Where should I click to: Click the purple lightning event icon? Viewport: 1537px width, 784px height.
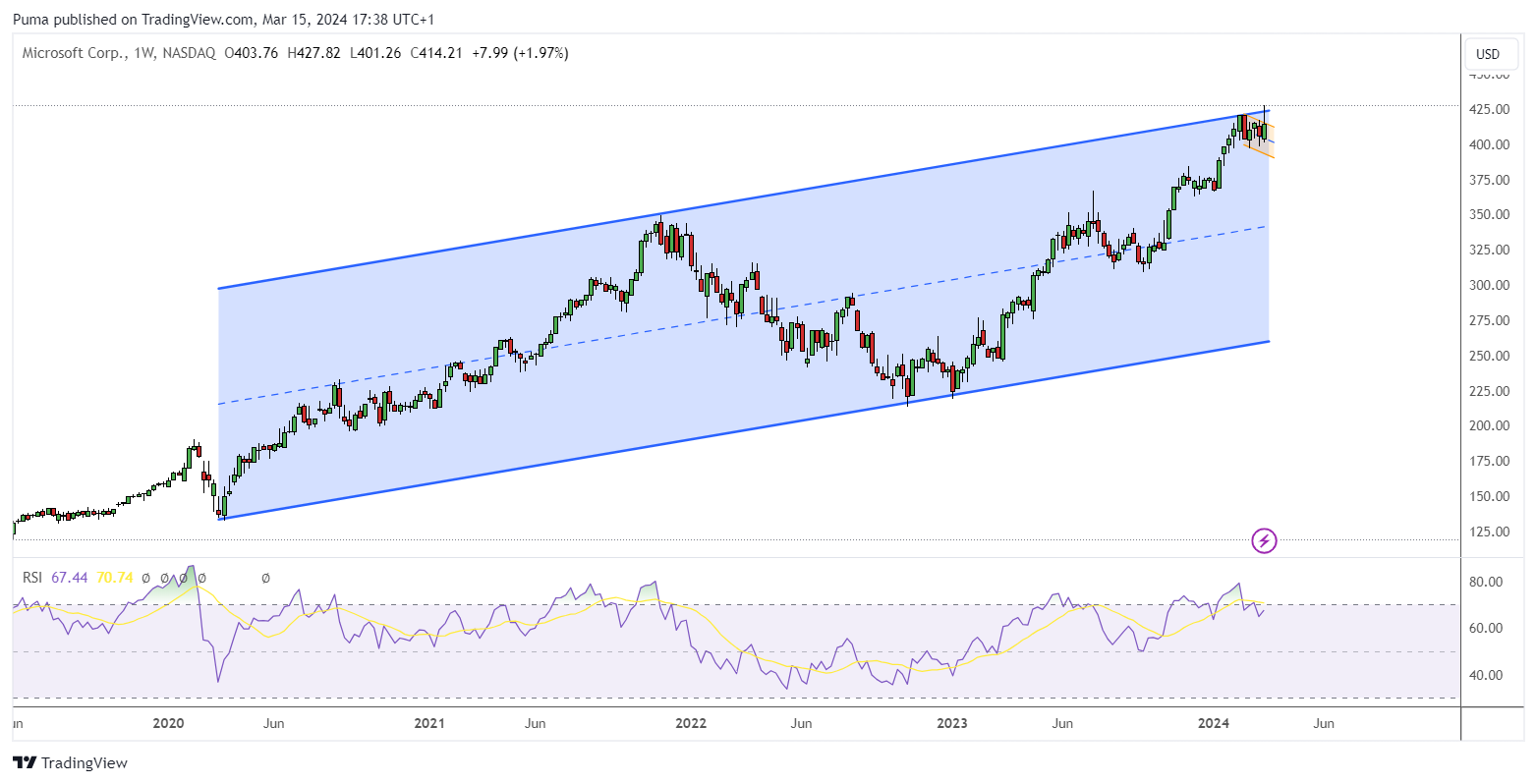[1264, 540]
